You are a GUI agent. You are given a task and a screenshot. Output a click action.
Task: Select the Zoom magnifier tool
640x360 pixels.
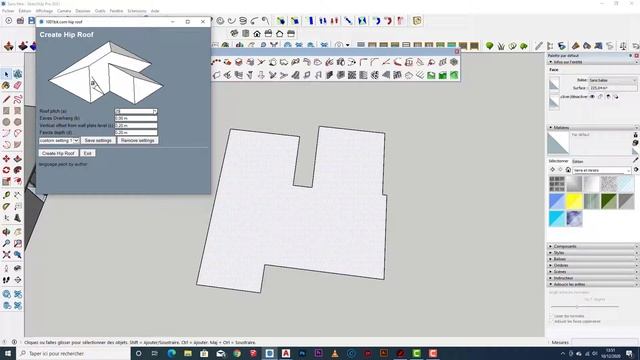point(6,243)
